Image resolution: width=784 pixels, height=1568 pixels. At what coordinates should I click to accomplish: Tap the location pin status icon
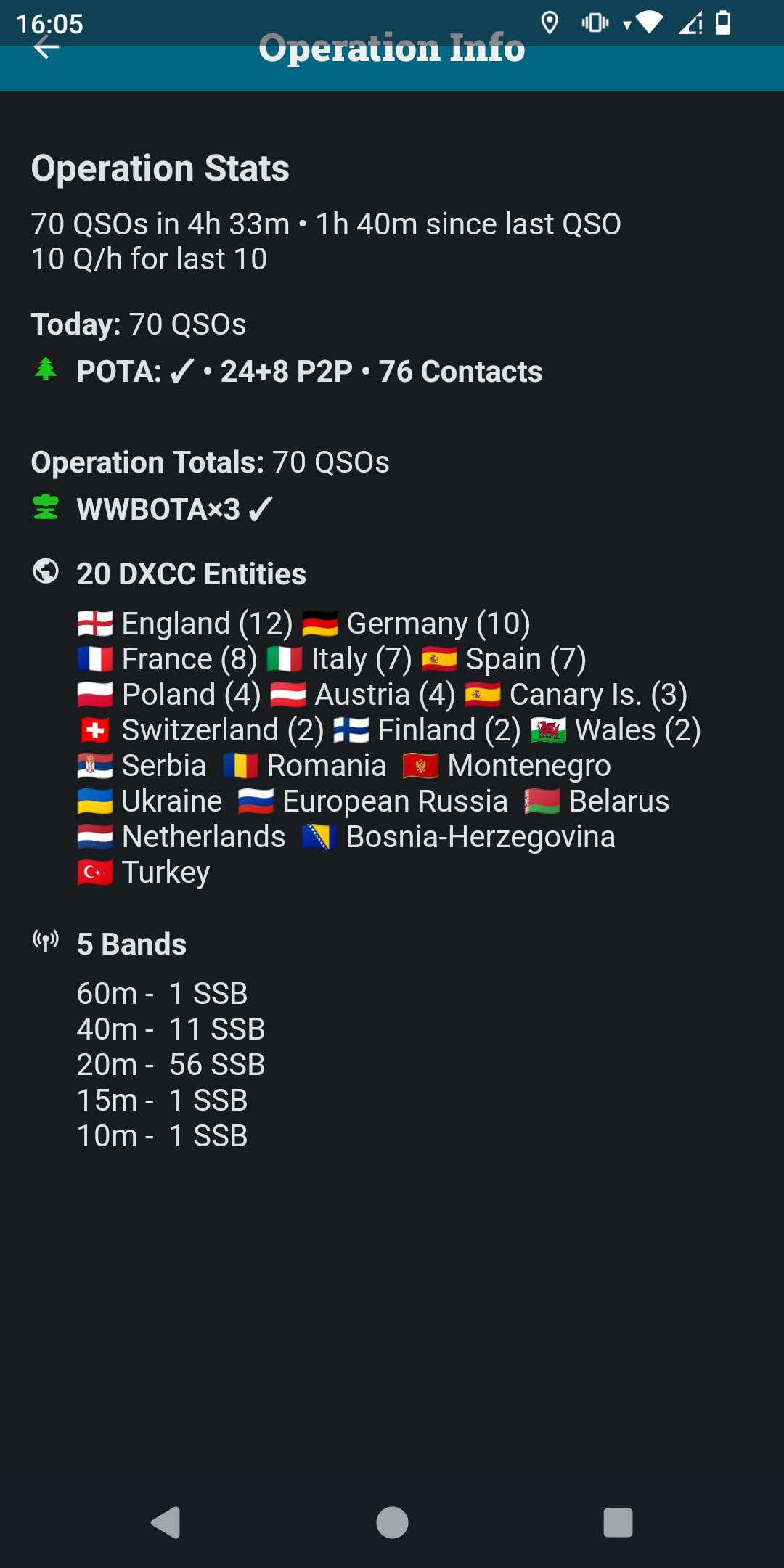pos(550,23)
